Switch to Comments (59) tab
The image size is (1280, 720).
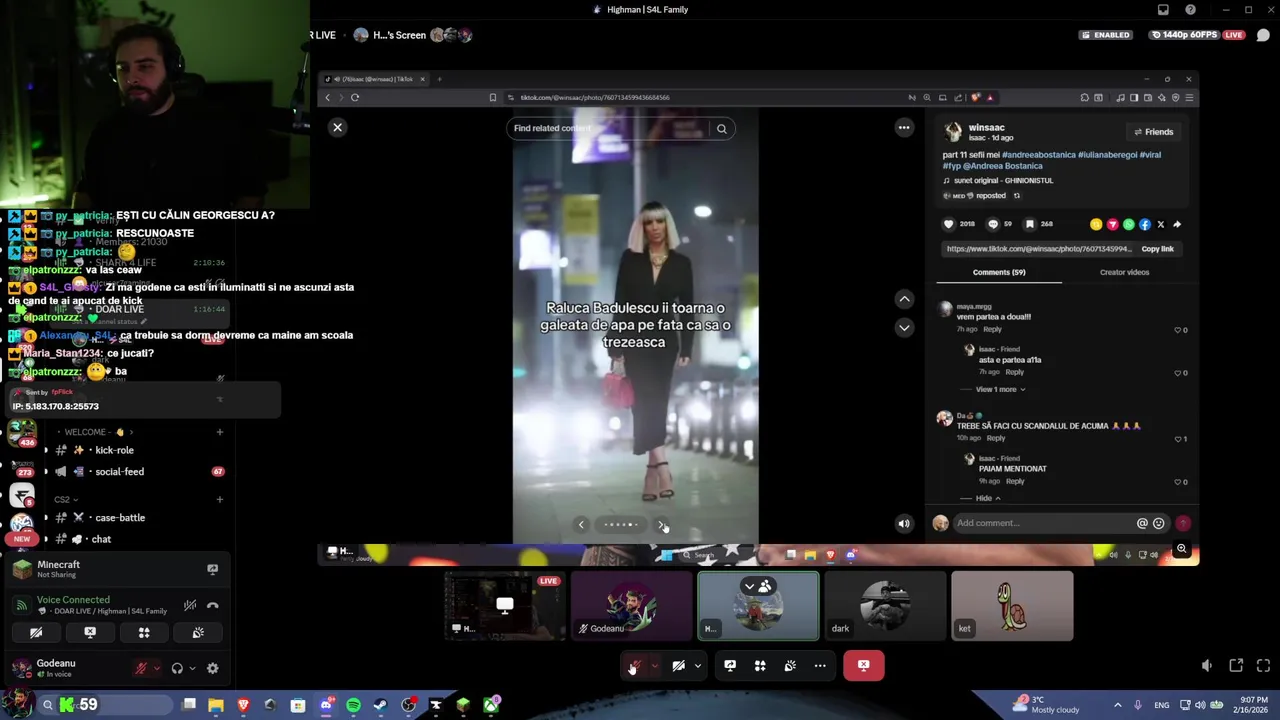point(999,272)
